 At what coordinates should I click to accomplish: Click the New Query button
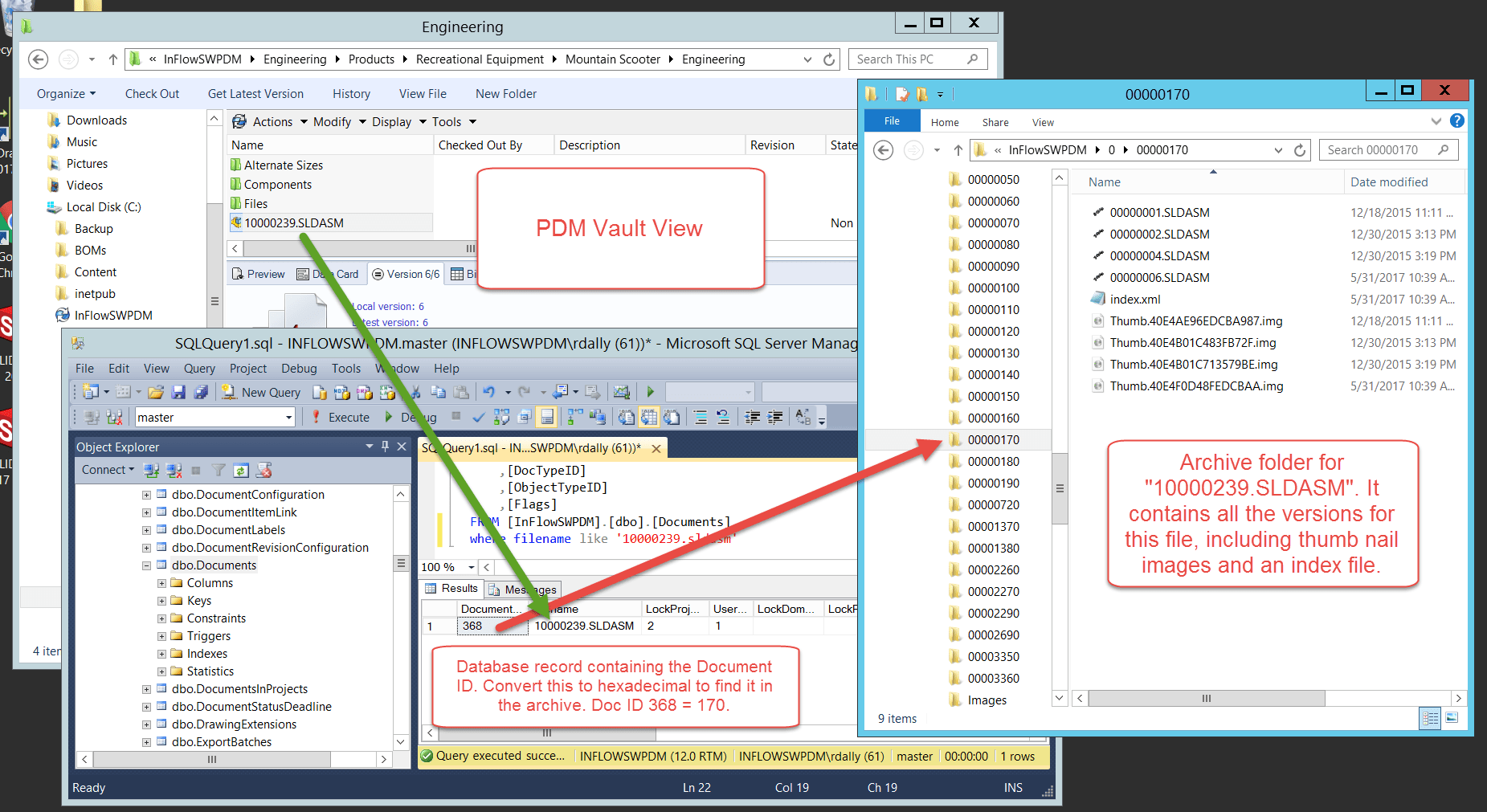262,392
